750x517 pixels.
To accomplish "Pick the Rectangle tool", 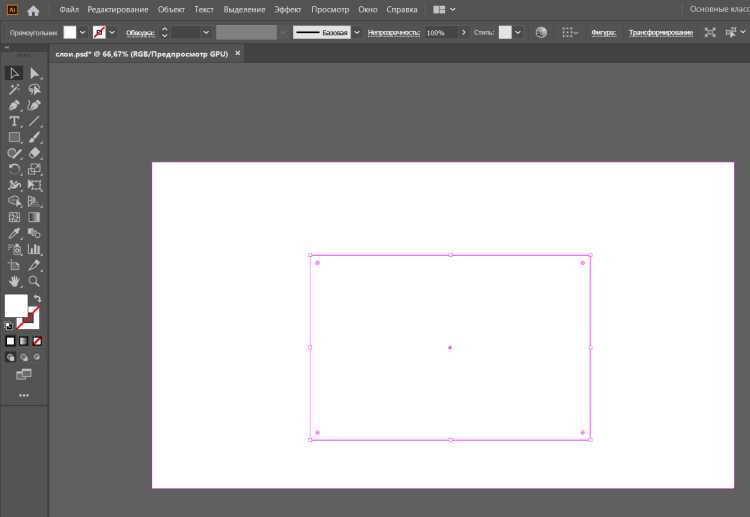I will 14,137.
